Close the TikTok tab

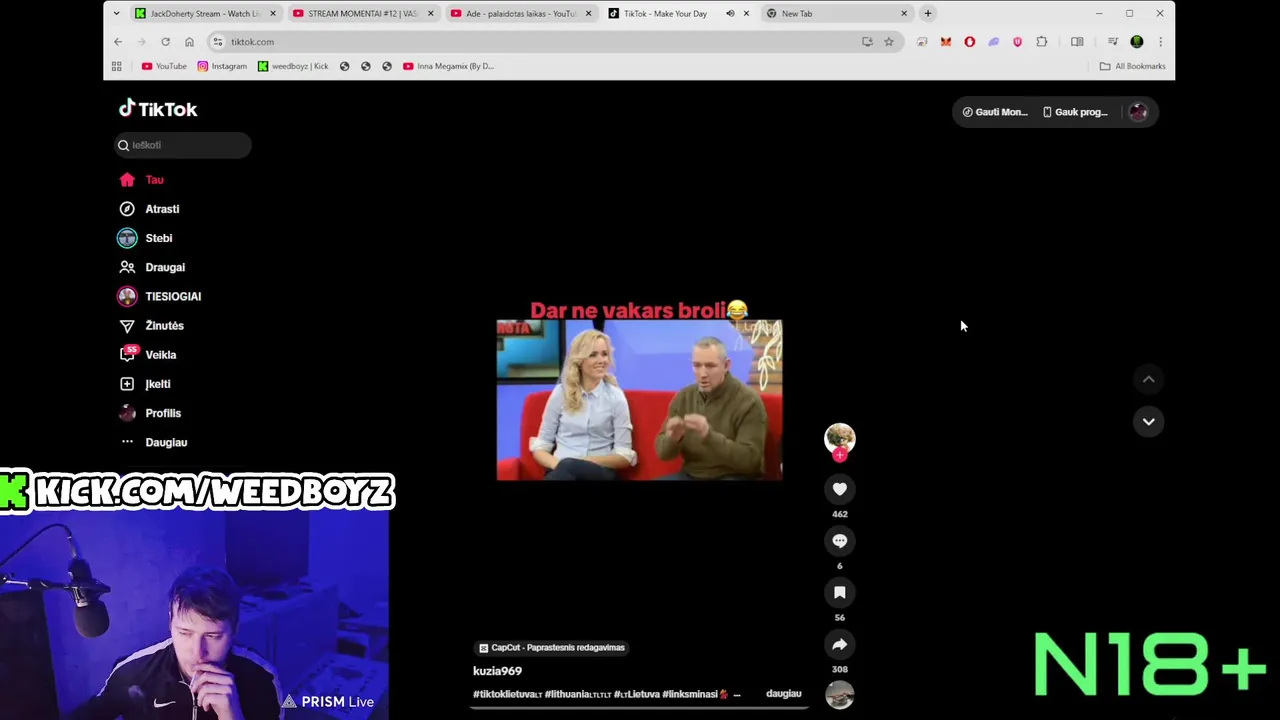point(746,14)
